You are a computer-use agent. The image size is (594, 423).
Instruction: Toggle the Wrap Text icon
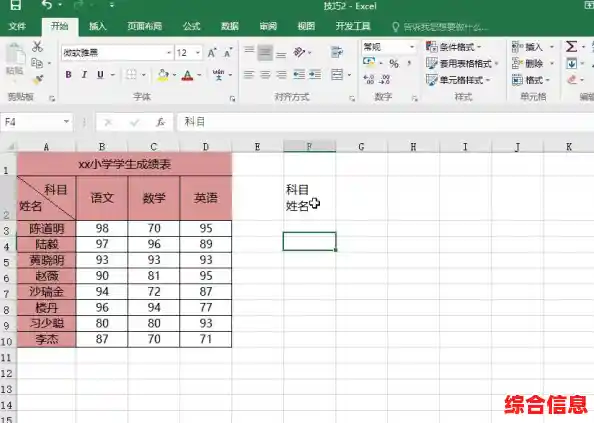point(337,52)
